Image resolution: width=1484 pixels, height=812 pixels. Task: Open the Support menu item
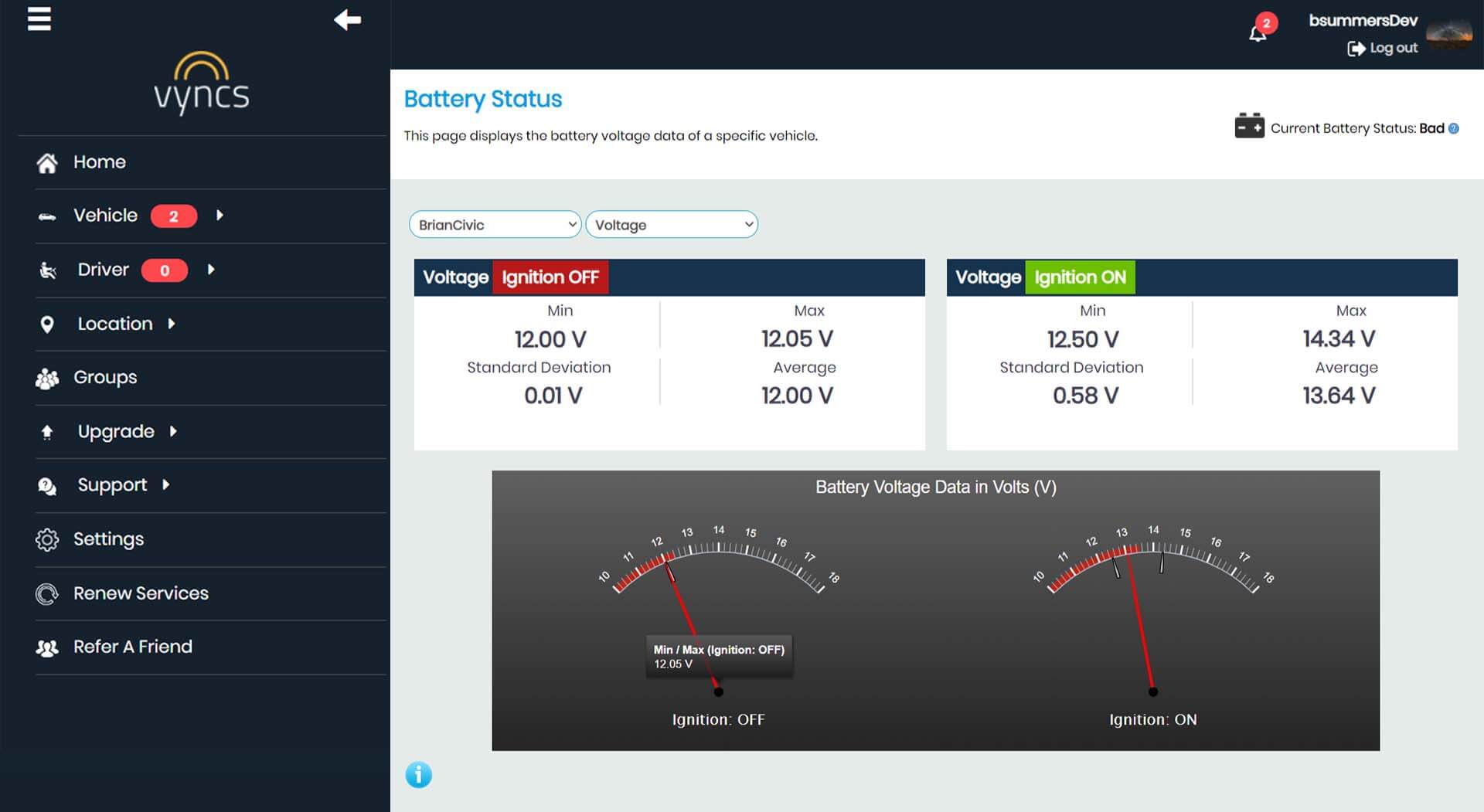click(x=112, y=485)
